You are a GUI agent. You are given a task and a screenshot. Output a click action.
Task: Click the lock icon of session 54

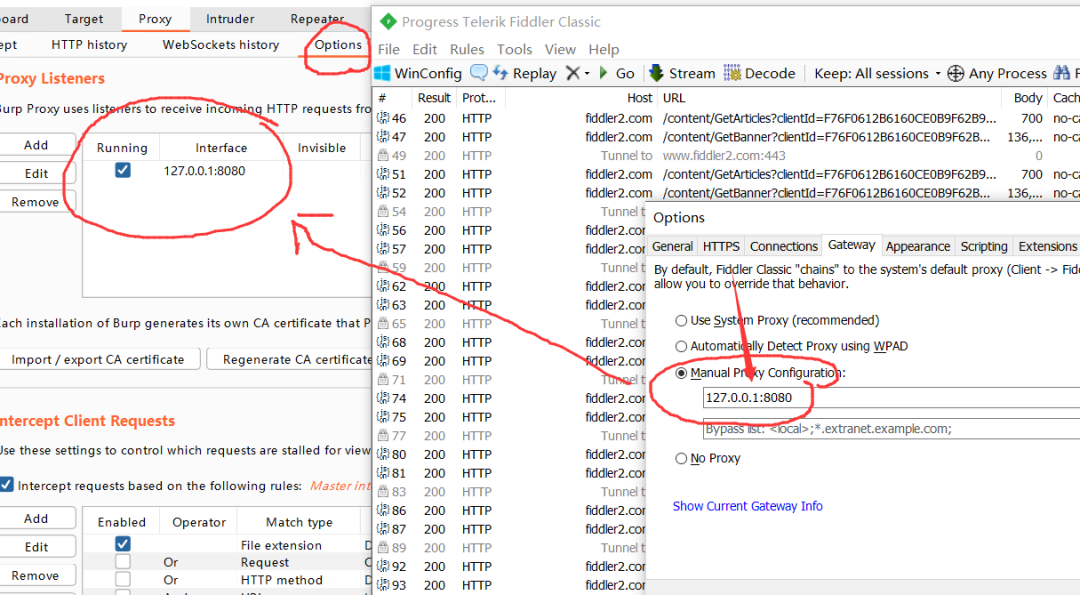(x=383, y=211)
